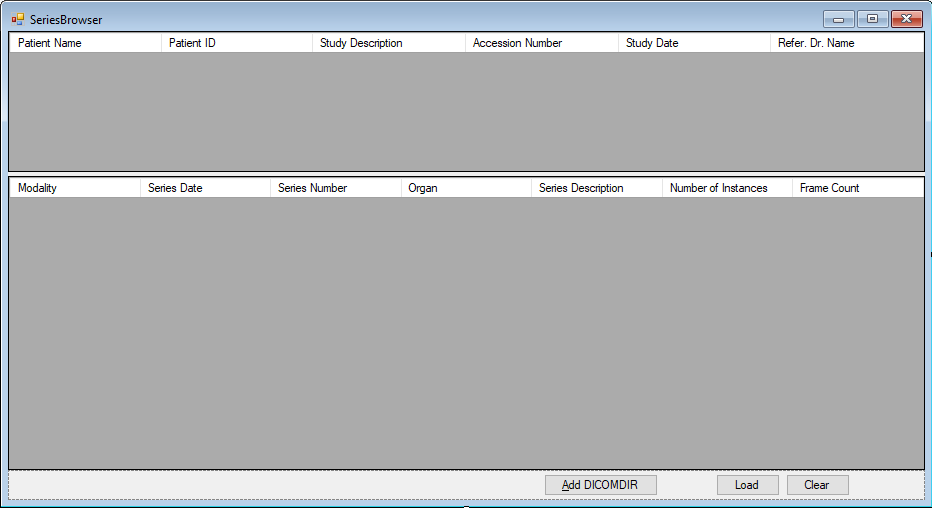Select the Series Number column header
The width and height of the screenshot is (932, 508).
(x=336, y=188)
